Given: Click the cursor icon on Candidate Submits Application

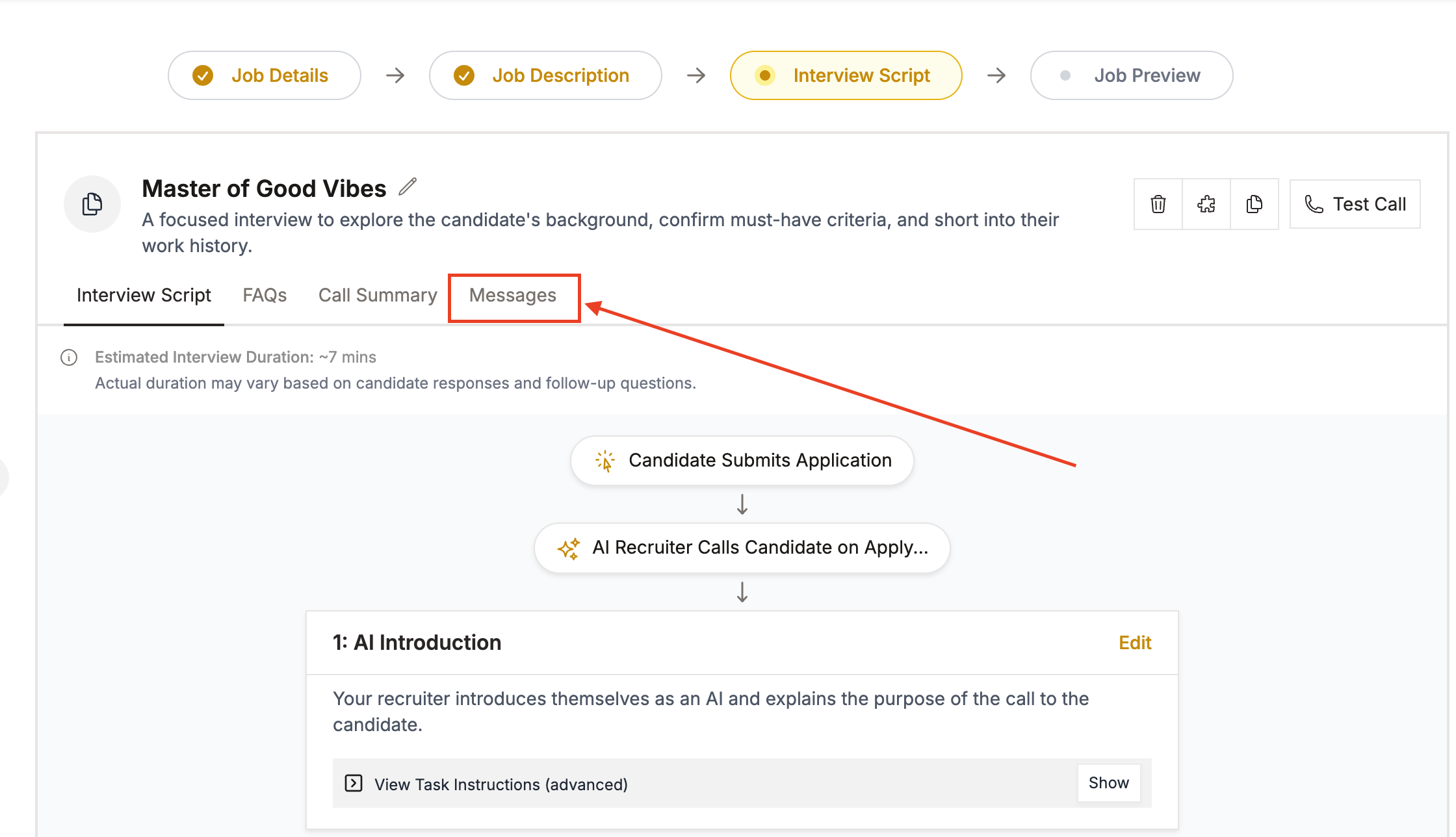Looking at the screenshot, I should click(x=605, y=461).
